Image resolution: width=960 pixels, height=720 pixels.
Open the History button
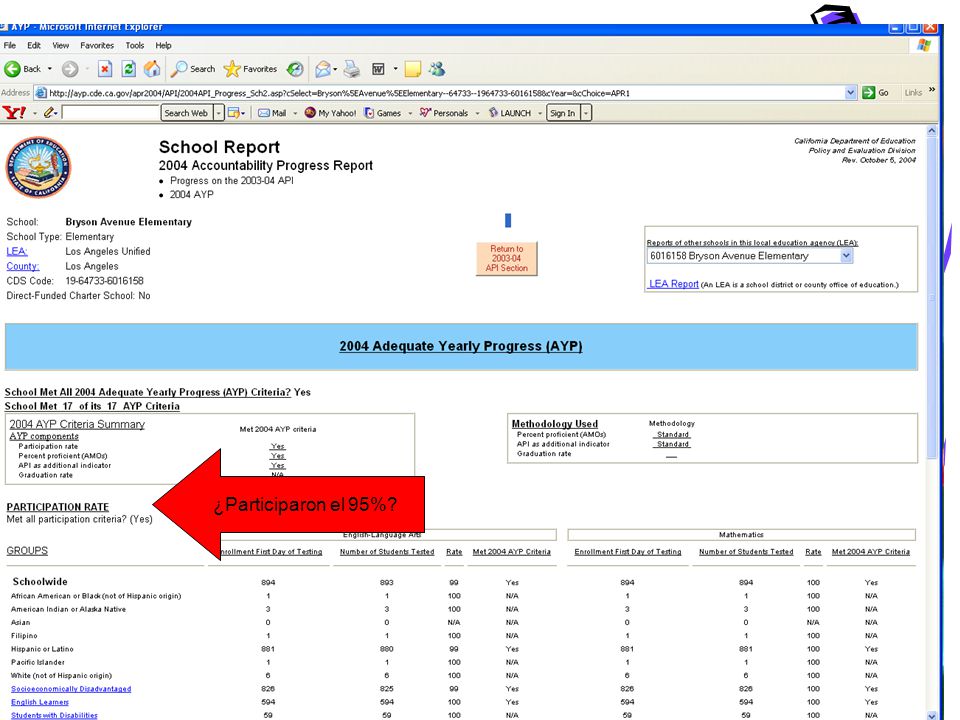pos(295,69)
